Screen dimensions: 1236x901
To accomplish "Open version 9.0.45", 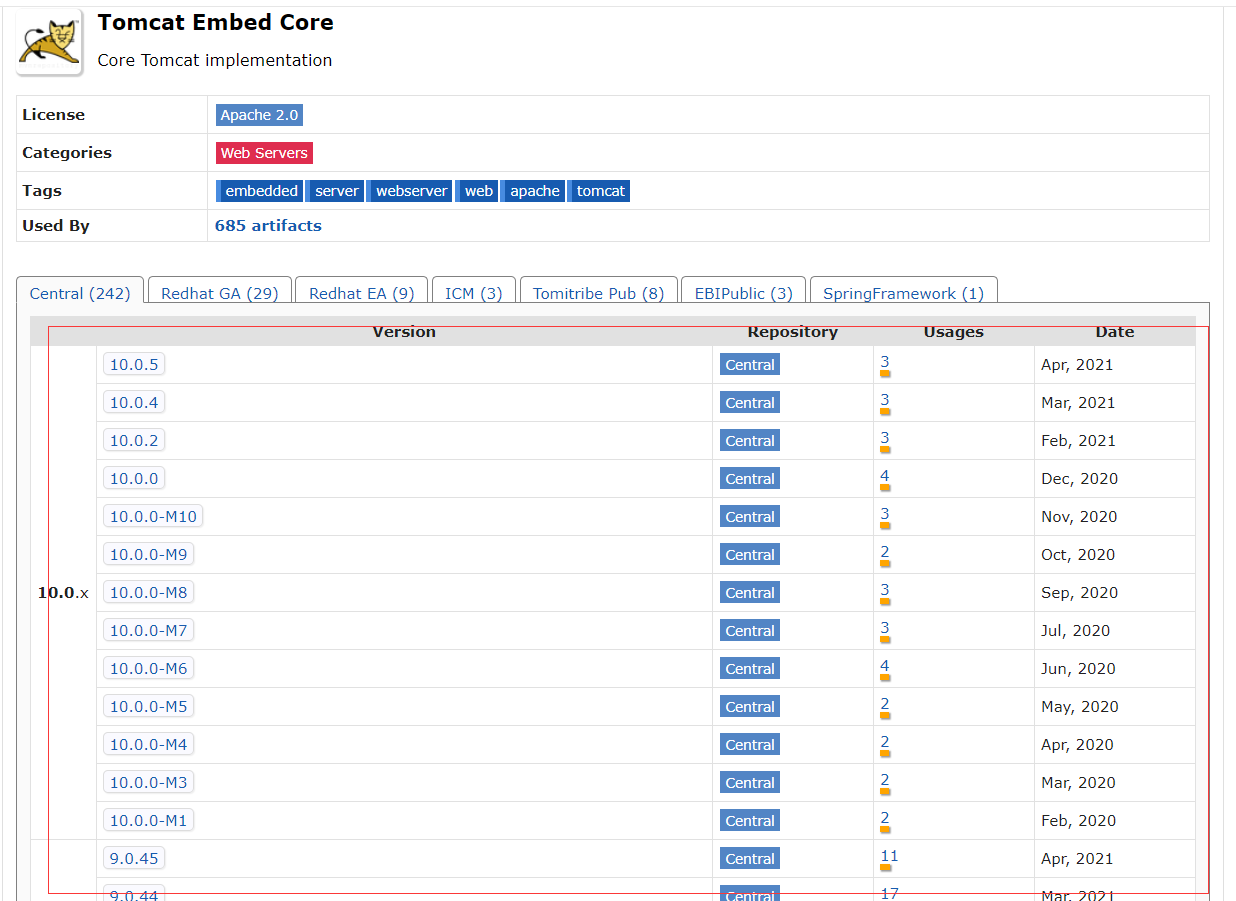I will (x=134, y=859).
